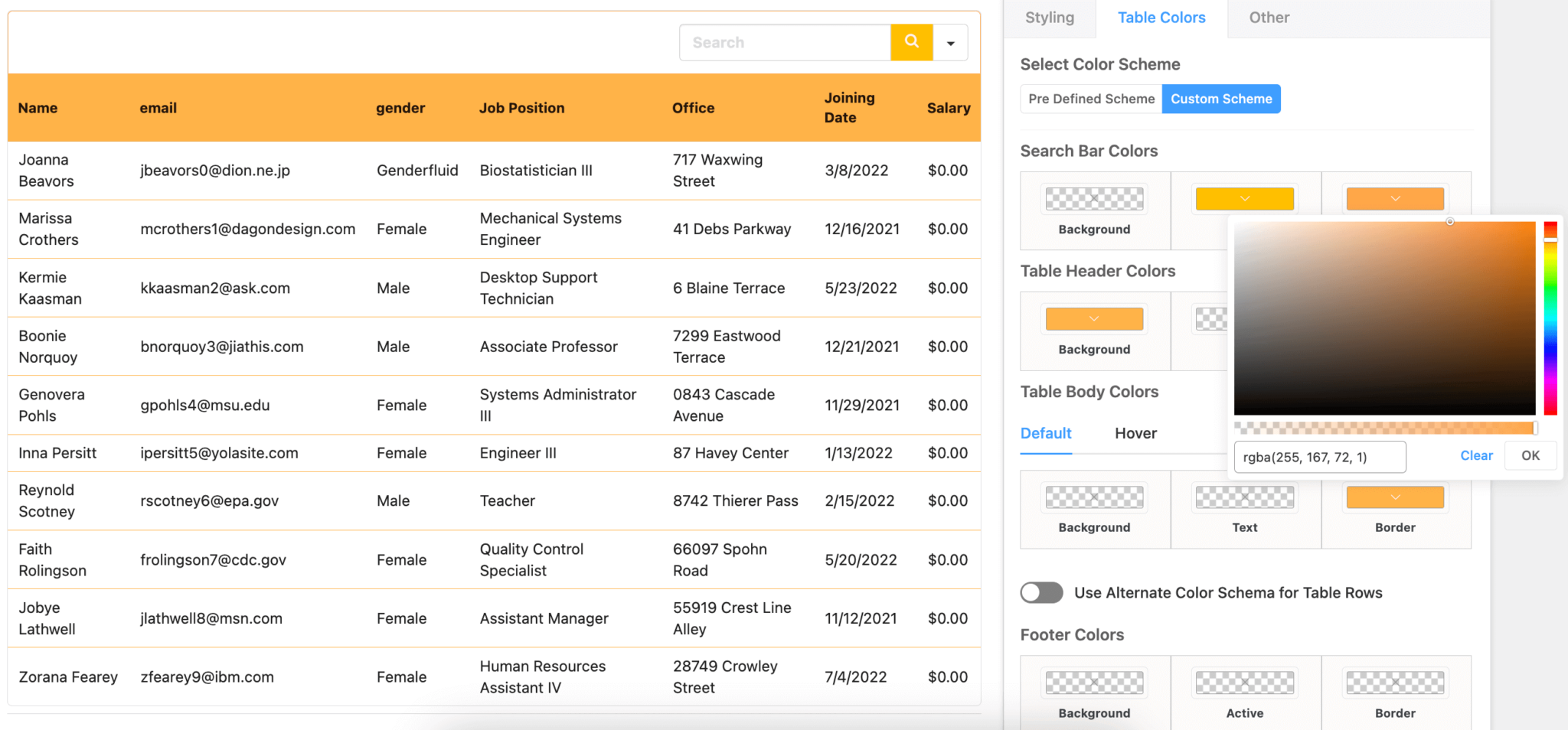Click the hue slider strip

coord(1550,318)
